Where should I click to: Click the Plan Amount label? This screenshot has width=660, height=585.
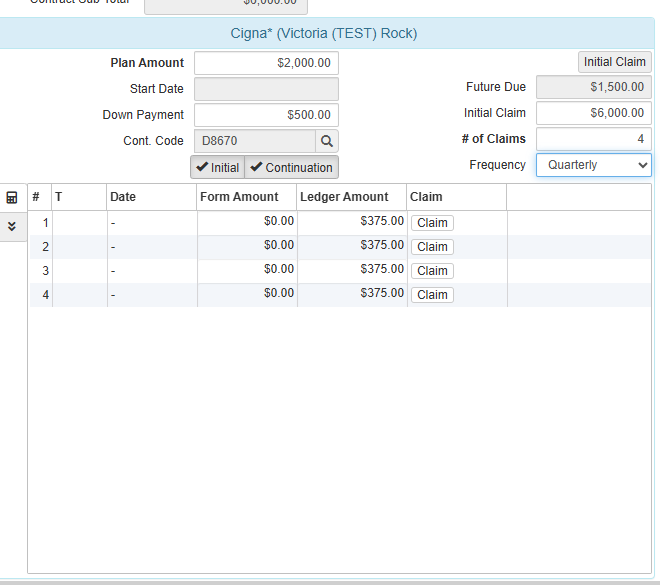tap(147, 63)
